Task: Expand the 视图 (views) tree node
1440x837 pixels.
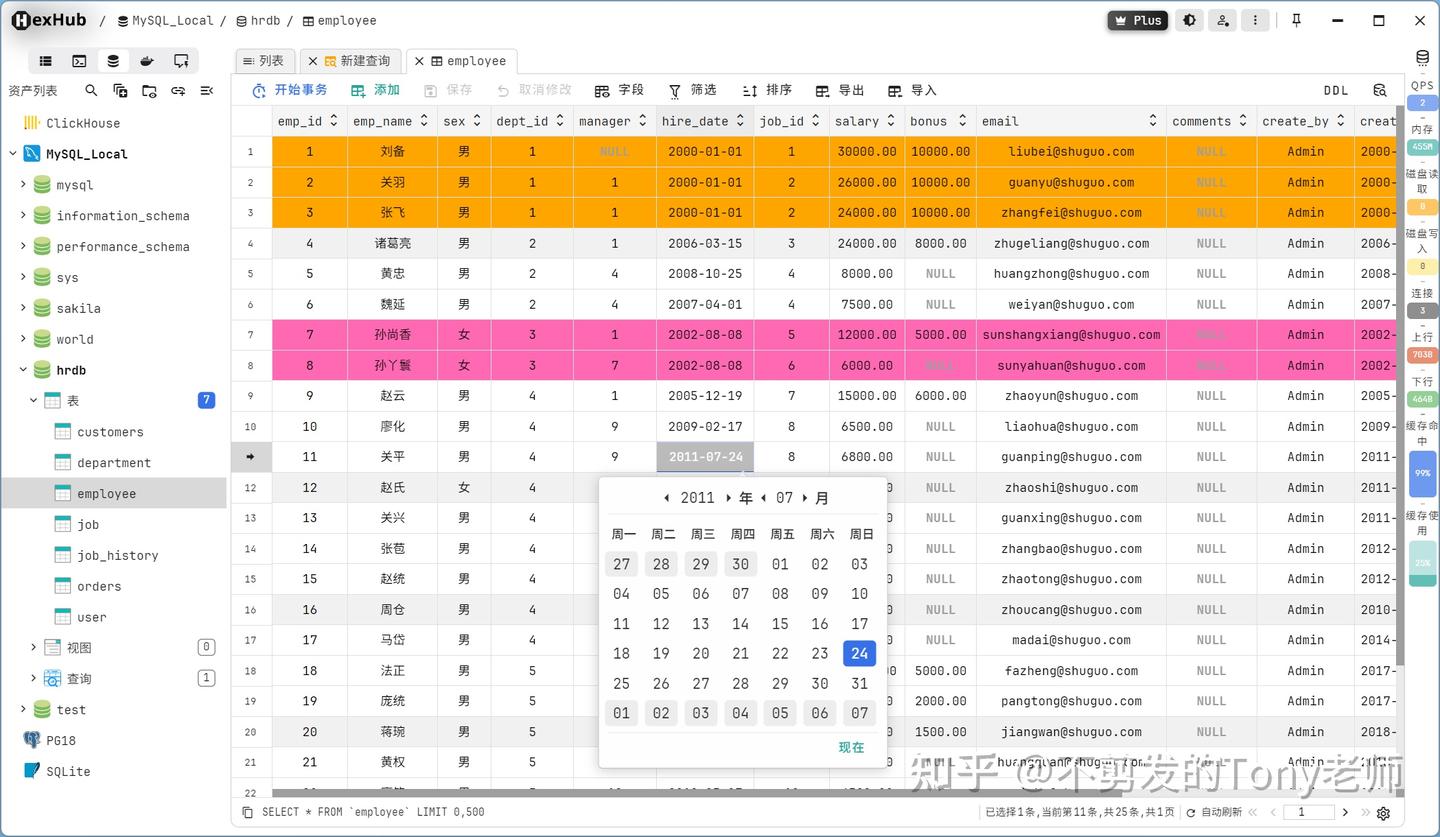Action: [x=33, y=647]
